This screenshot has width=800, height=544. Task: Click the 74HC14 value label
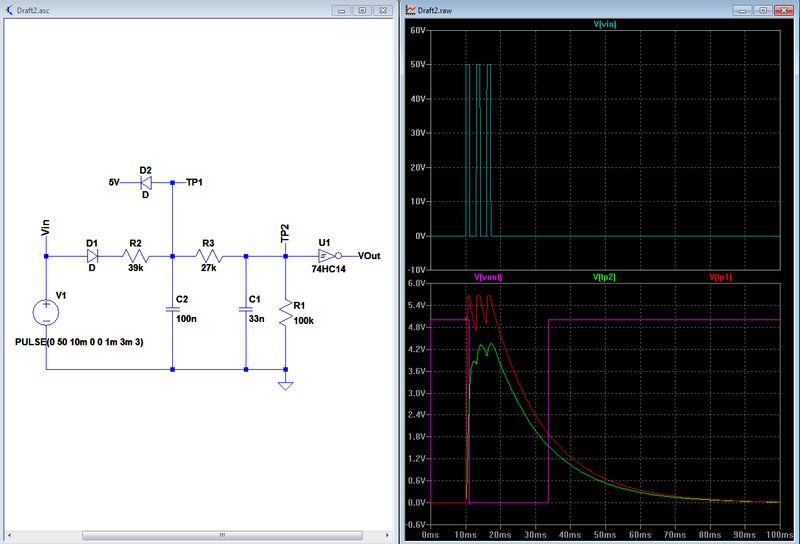tap(329, 269)
